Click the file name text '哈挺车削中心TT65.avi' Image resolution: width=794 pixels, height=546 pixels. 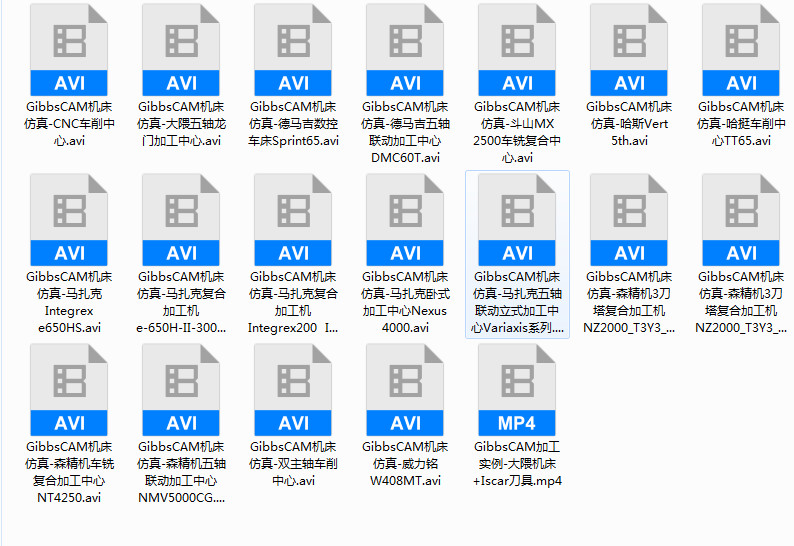(741, 124)
